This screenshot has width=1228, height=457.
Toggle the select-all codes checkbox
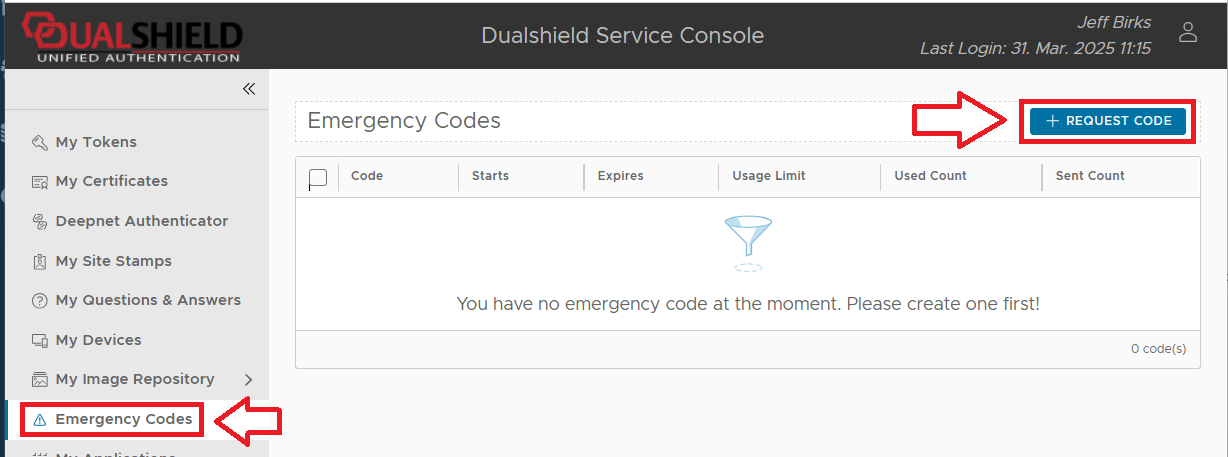coord(318,178)
